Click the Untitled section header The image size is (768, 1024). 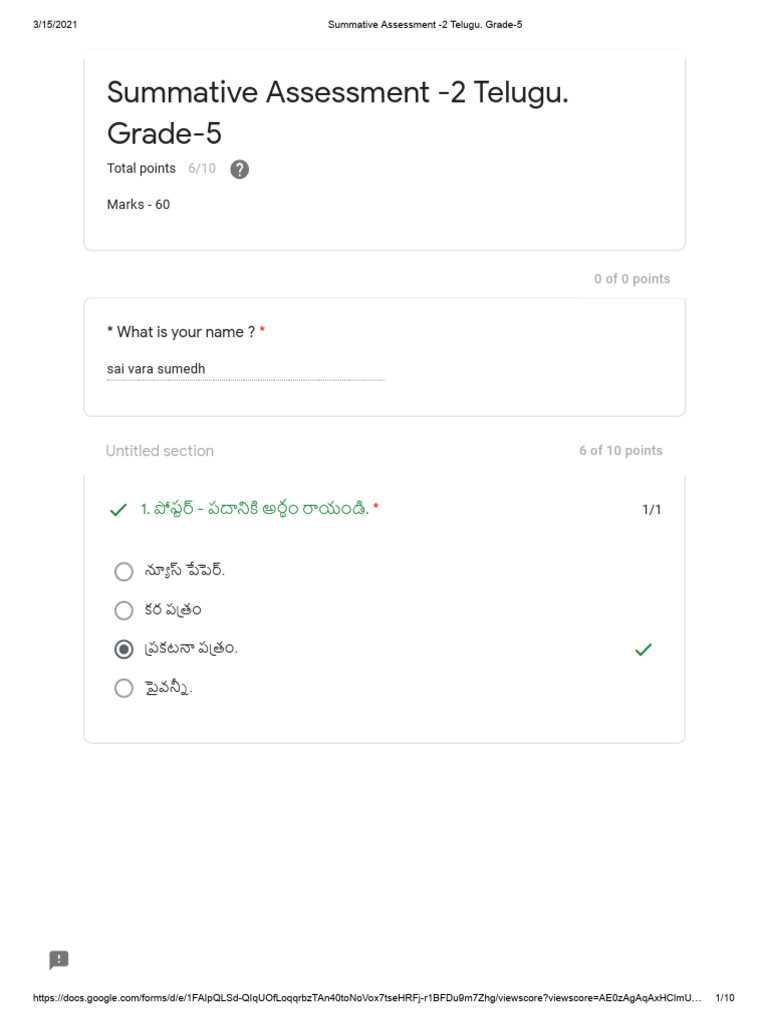(160, 451)
